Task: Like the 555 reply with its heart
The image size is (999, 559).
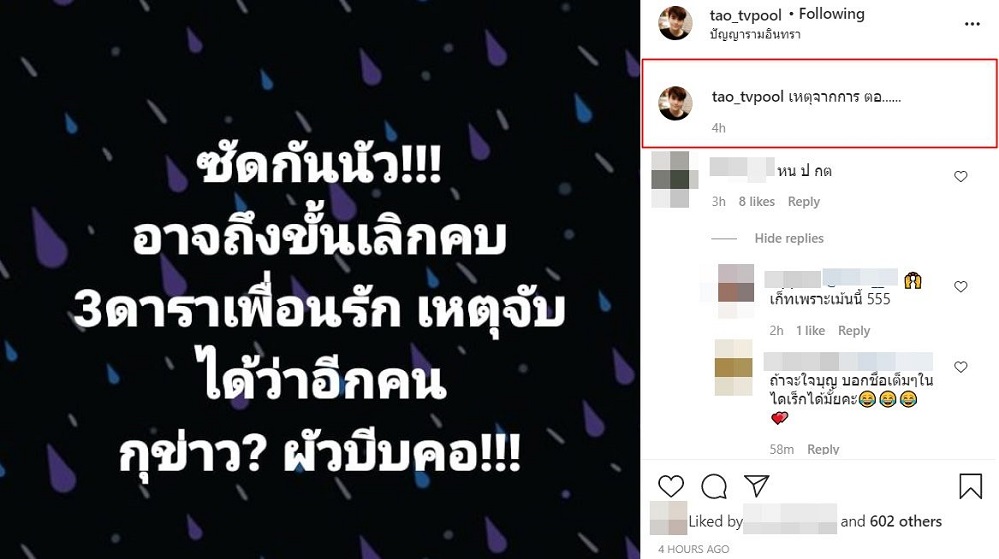Action: (961, 287)
